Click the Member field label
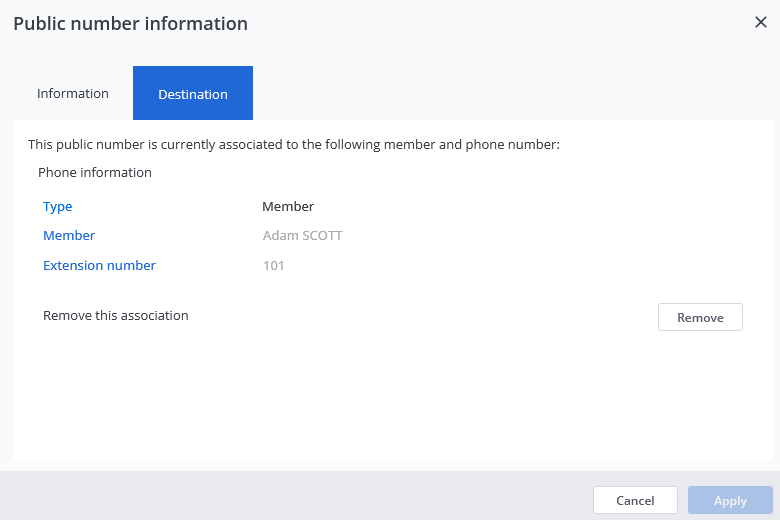The image size is (780, 520). click(69, 236)
